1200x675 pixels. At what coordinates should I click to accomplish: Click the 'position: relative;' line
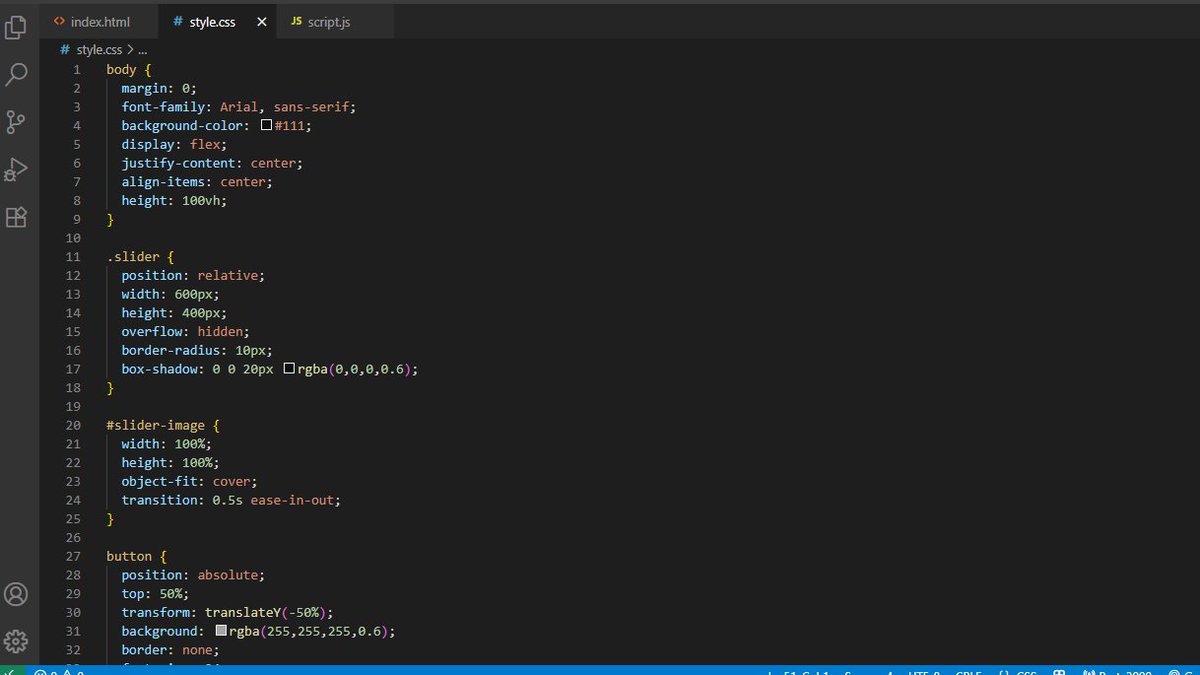point(194,275)
